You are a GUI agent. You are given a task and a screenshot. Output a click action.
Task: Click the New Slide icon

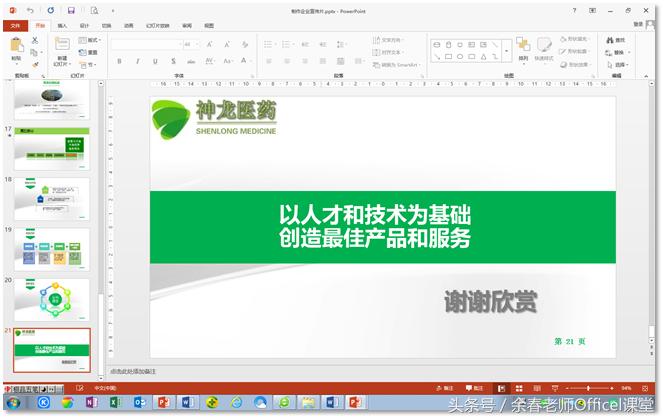coord(62,44)
